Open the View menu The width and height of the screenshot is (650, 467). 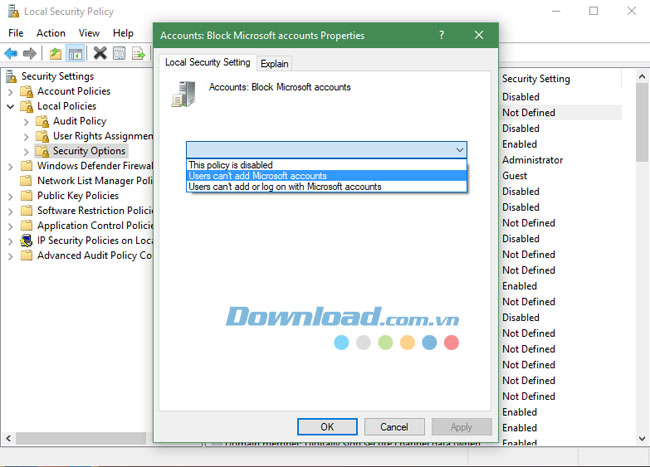click(89, 33)
